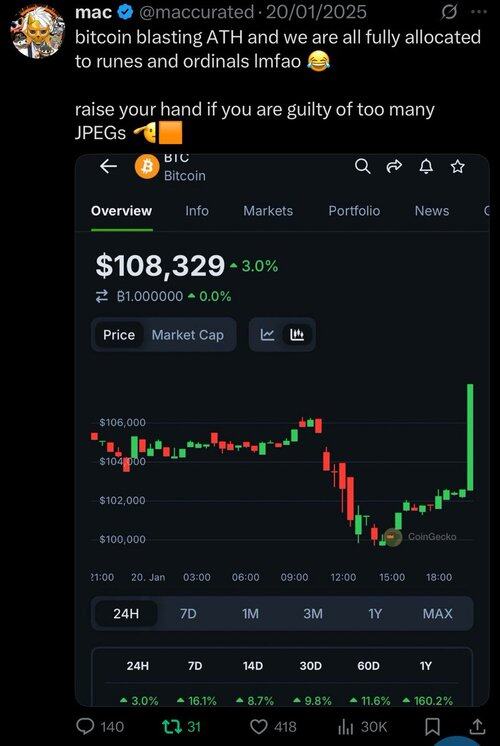
Task: Open the reply comments icon
Action: (86, 726)
